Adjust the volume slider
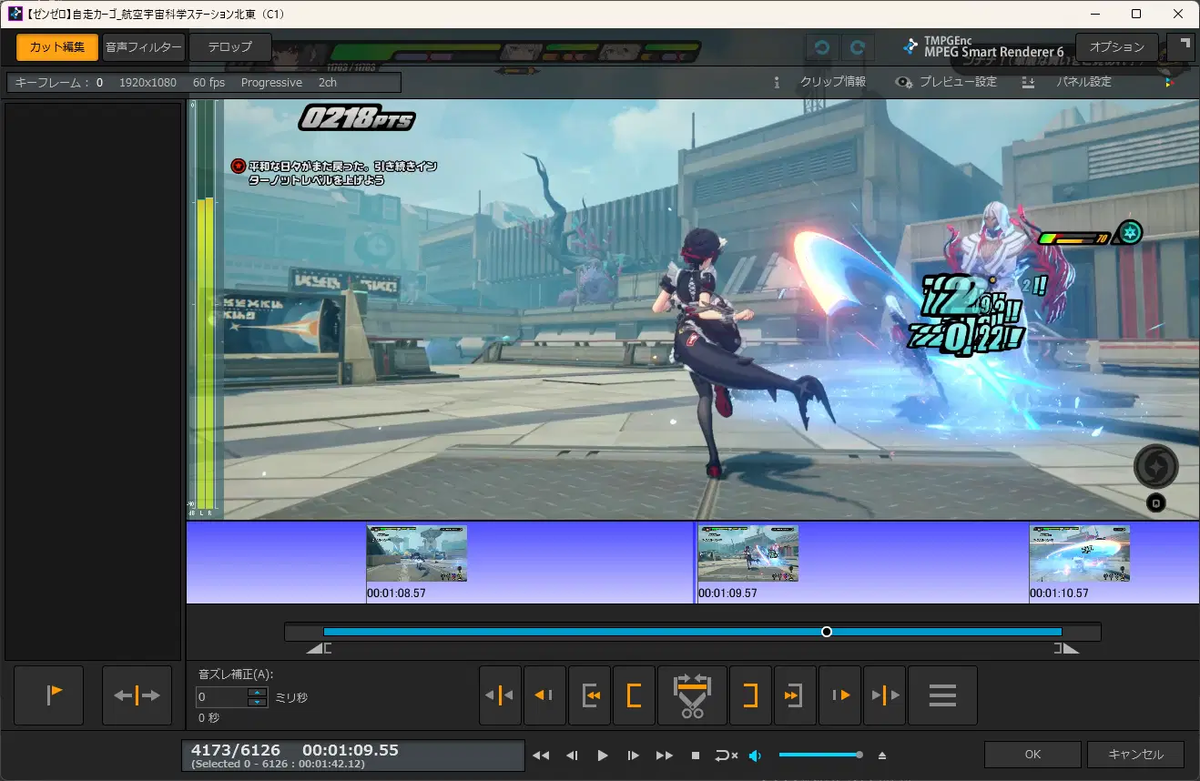 (x=820, y=755)
